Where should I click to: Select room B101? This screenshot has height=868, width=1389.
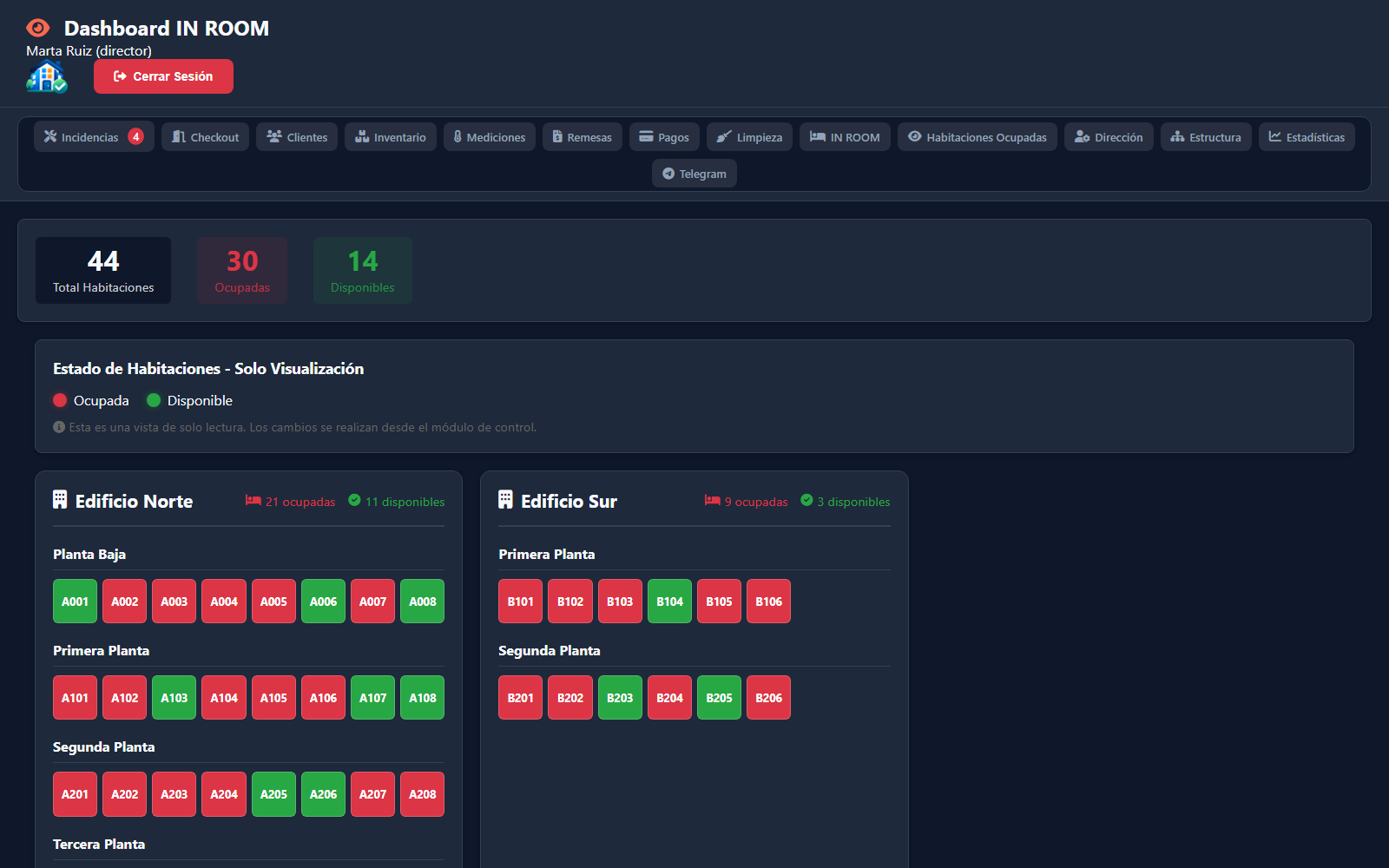coord(521,602)
